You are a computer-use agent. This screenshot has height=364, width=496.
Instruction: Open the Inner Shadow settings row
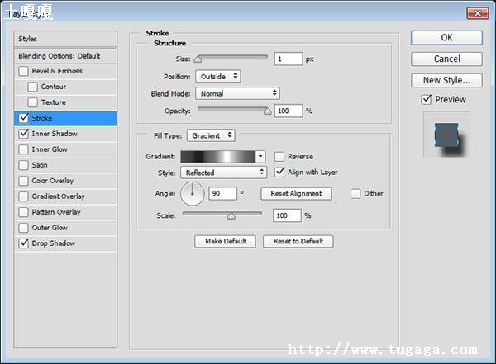tap(66, 134)
